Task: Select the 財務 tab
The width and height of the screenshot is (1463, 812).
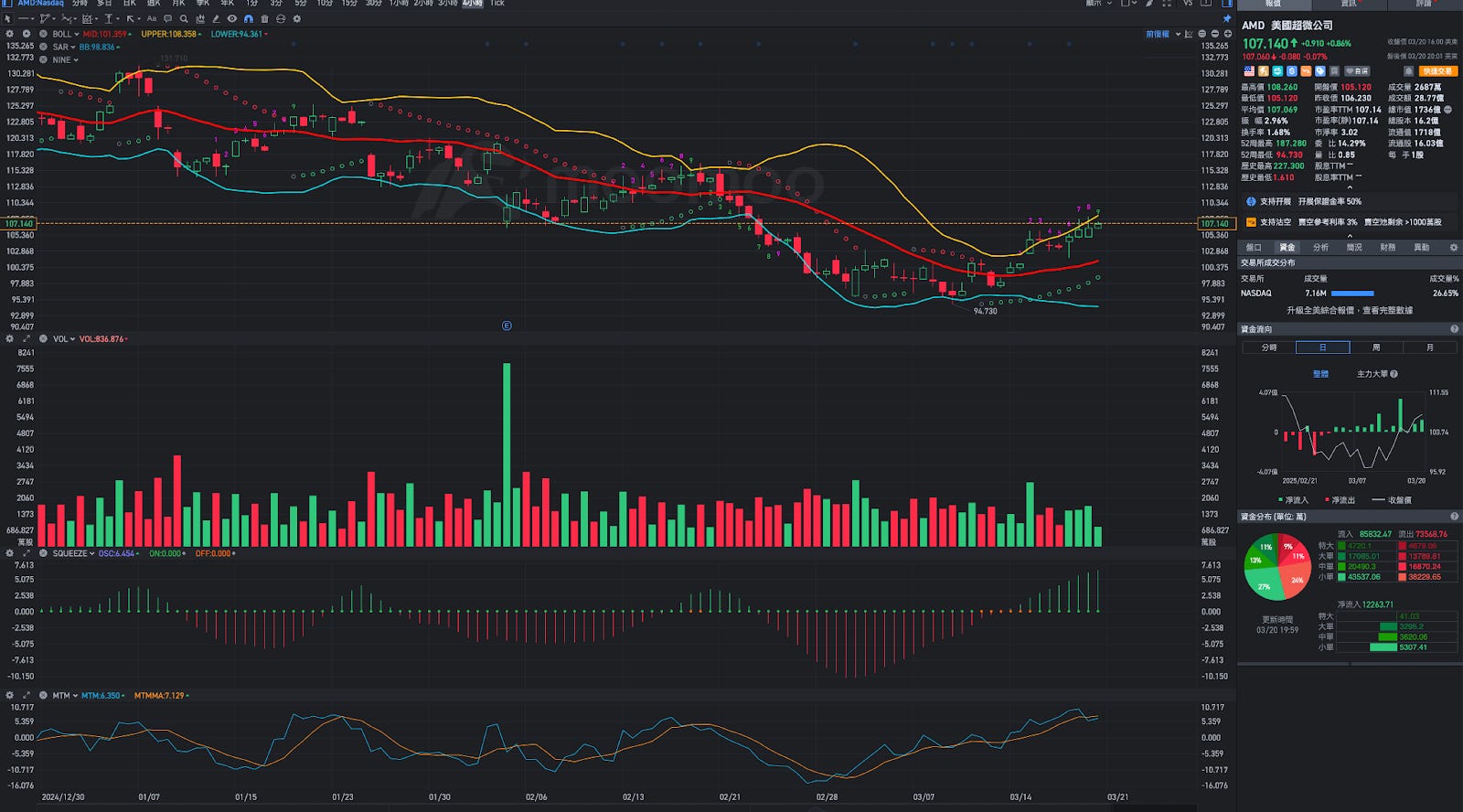Action: coord(1388,248)
